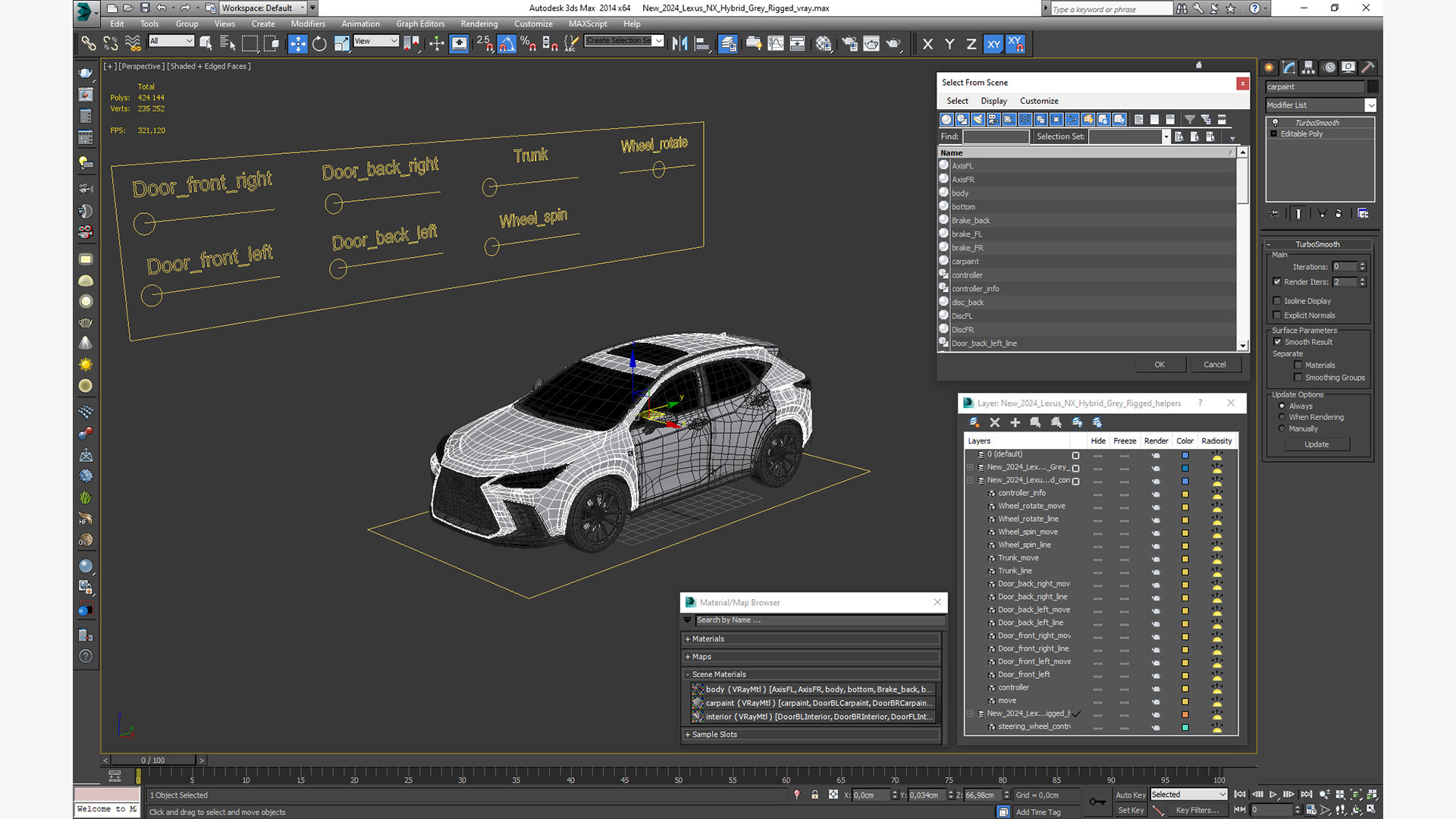
Task: Click the Find input field
Action: [996, 136]
